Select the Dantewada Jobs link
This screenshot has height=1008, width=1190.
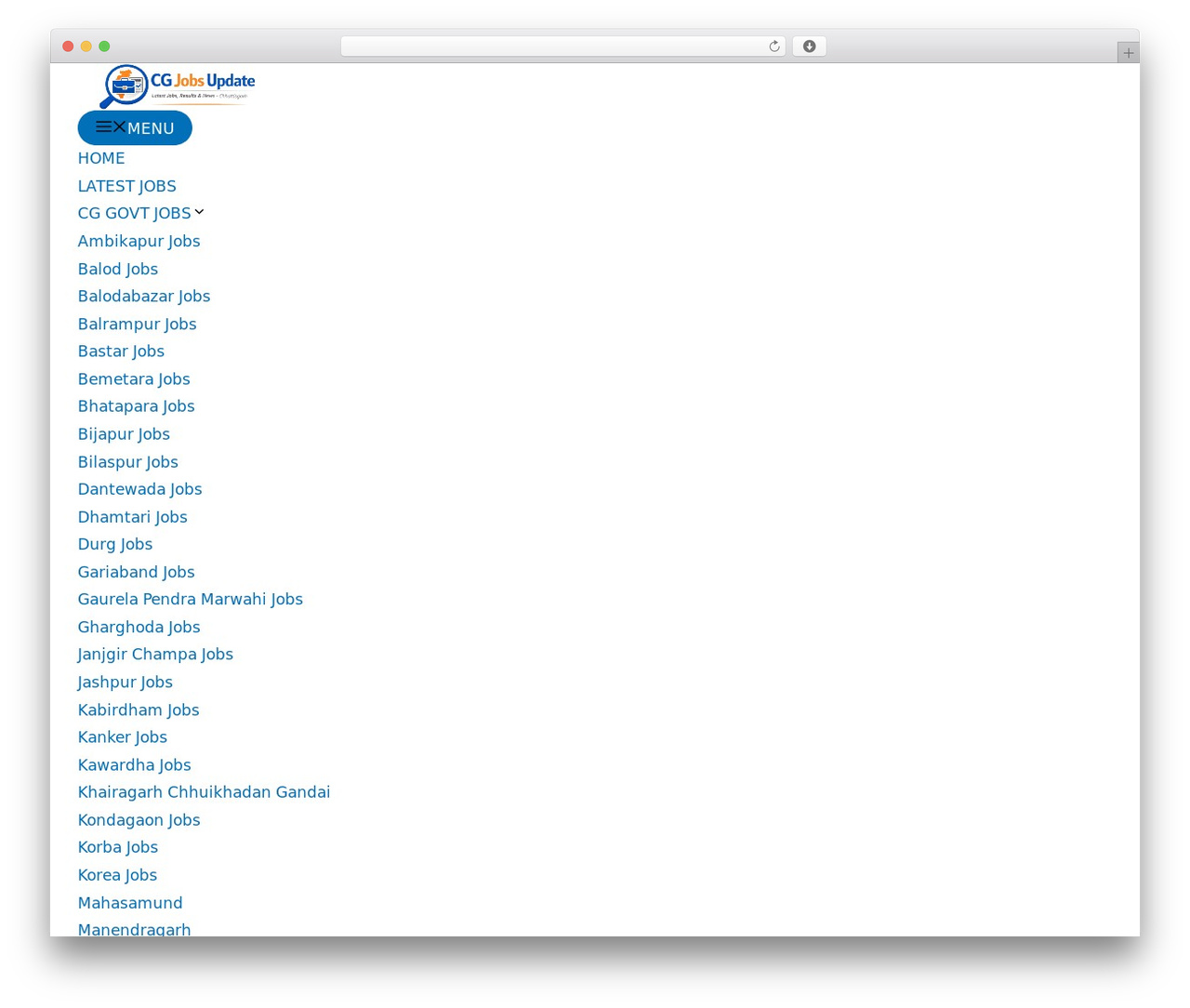click(x=139, y=488)
